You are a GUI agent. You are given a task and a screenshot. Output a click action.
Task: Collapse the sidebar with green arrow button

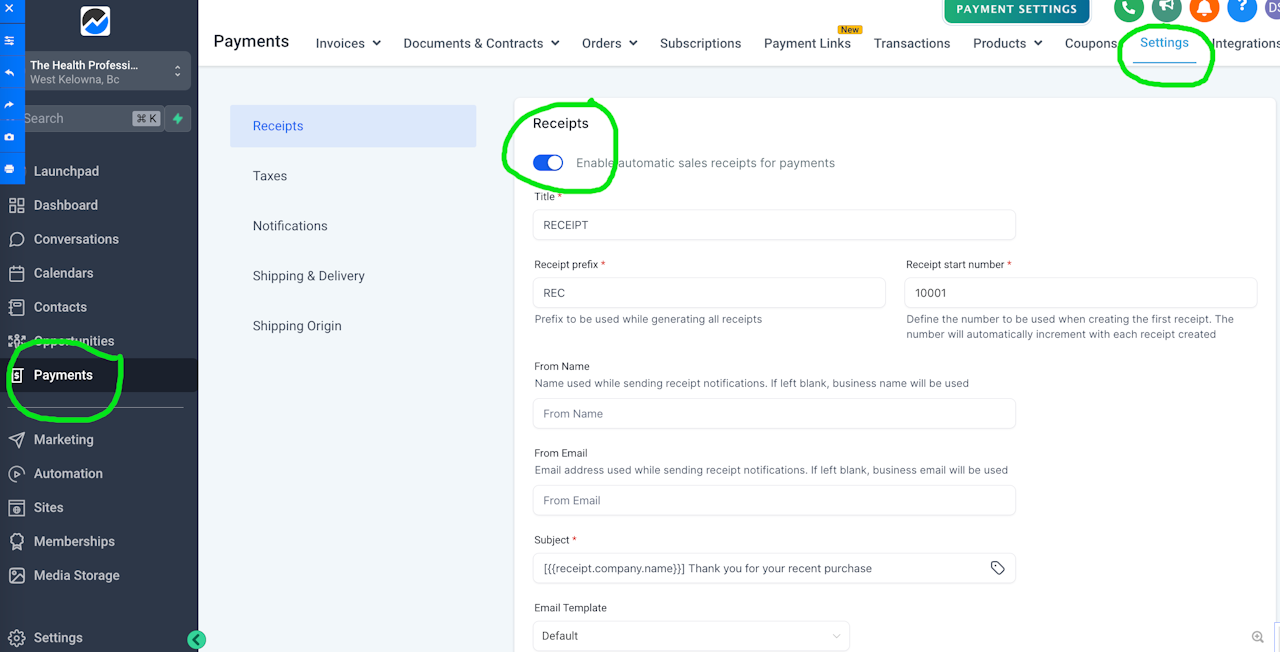[x=197, y=640]
